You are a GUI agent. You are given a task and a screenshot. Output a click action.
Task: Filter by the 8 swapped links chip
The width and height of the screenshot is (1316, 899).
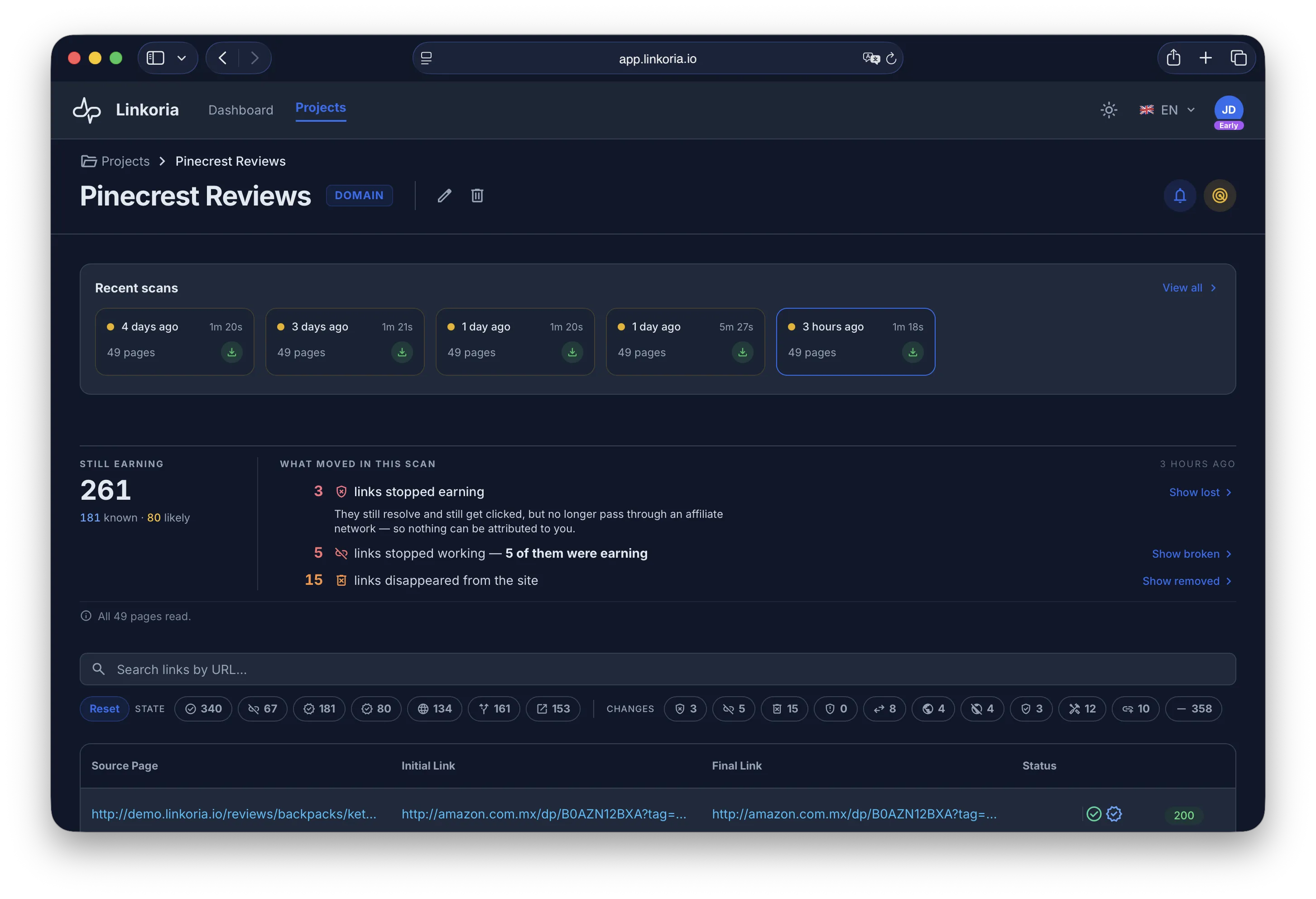pyautogui.click(x=884, y=709)
